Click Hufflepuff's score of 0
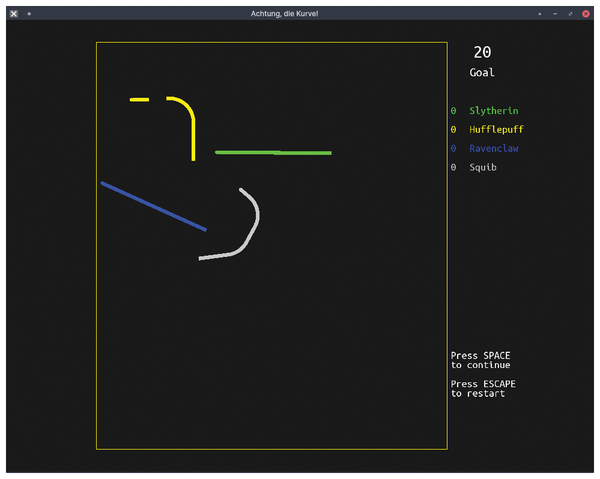The height and width of the screenshot is (479, 600). (x=453, y=130)
